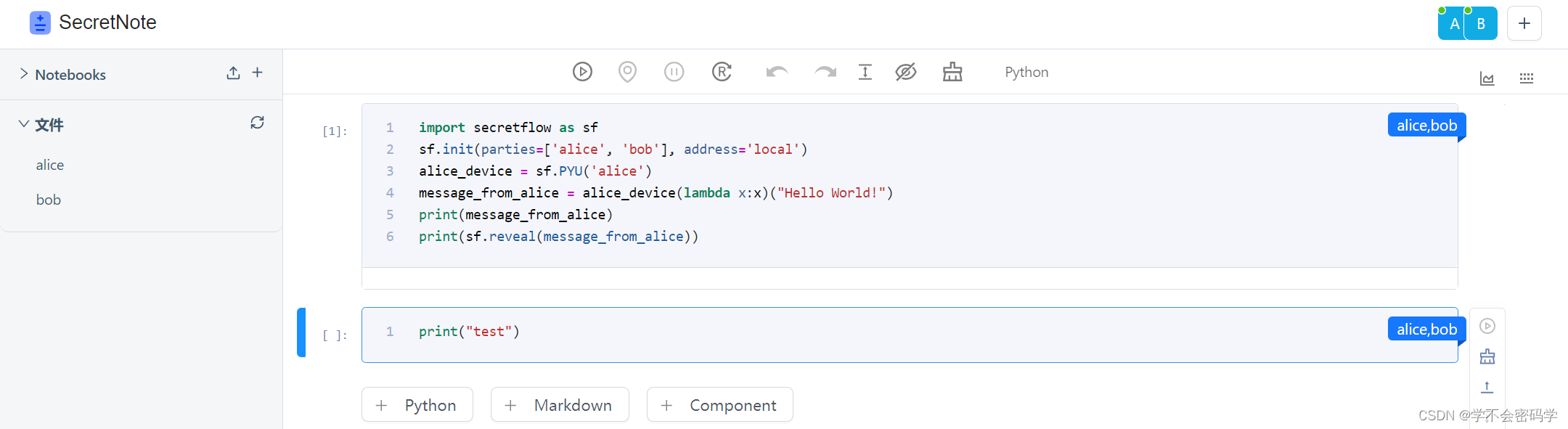Undo the last cell action

coord(777,72)
